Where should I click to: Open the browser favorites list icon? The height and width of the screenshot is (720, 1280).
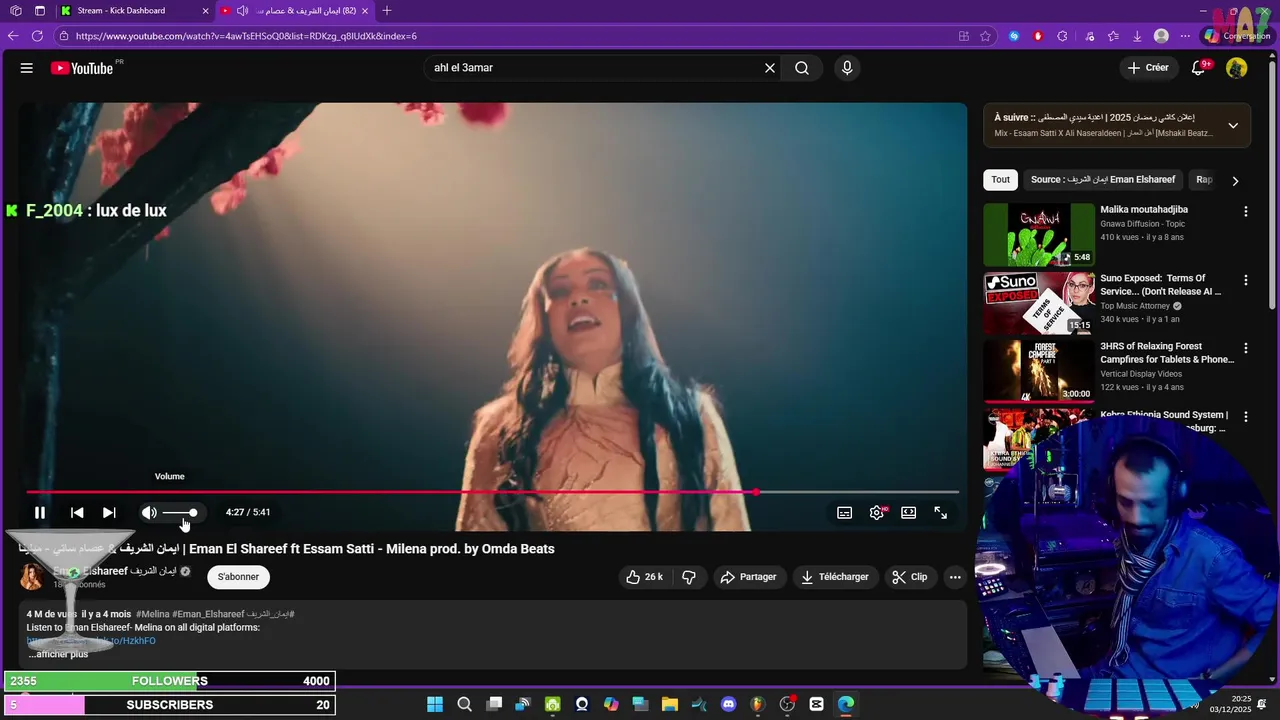click(1113, 36)
